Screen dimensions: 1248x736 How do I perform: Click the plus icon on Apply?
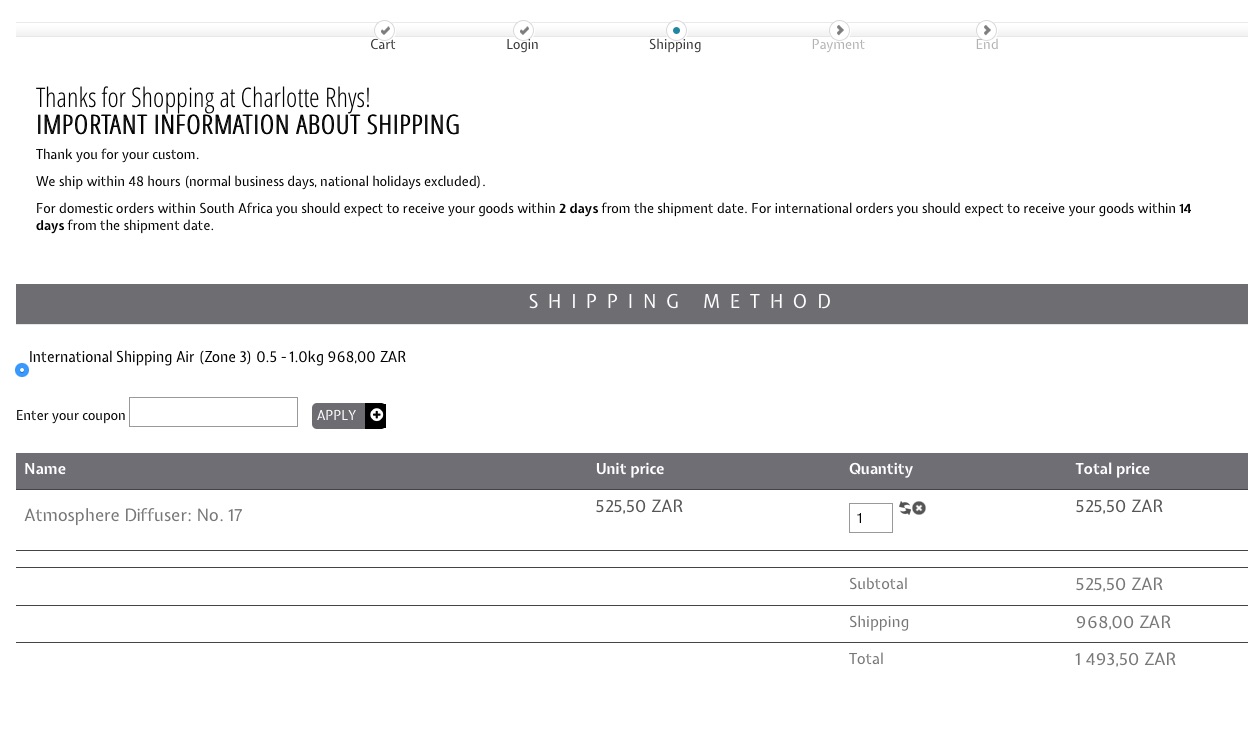[x=376, y=415]
